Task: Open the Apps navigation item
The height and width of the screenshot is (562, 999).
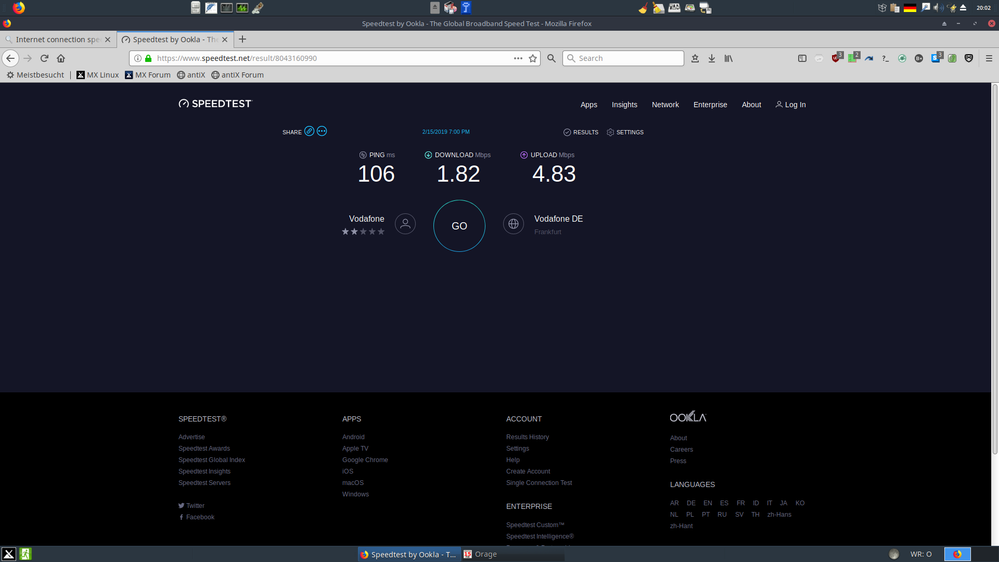Action: pyautogui.click(x=589, y=105)
